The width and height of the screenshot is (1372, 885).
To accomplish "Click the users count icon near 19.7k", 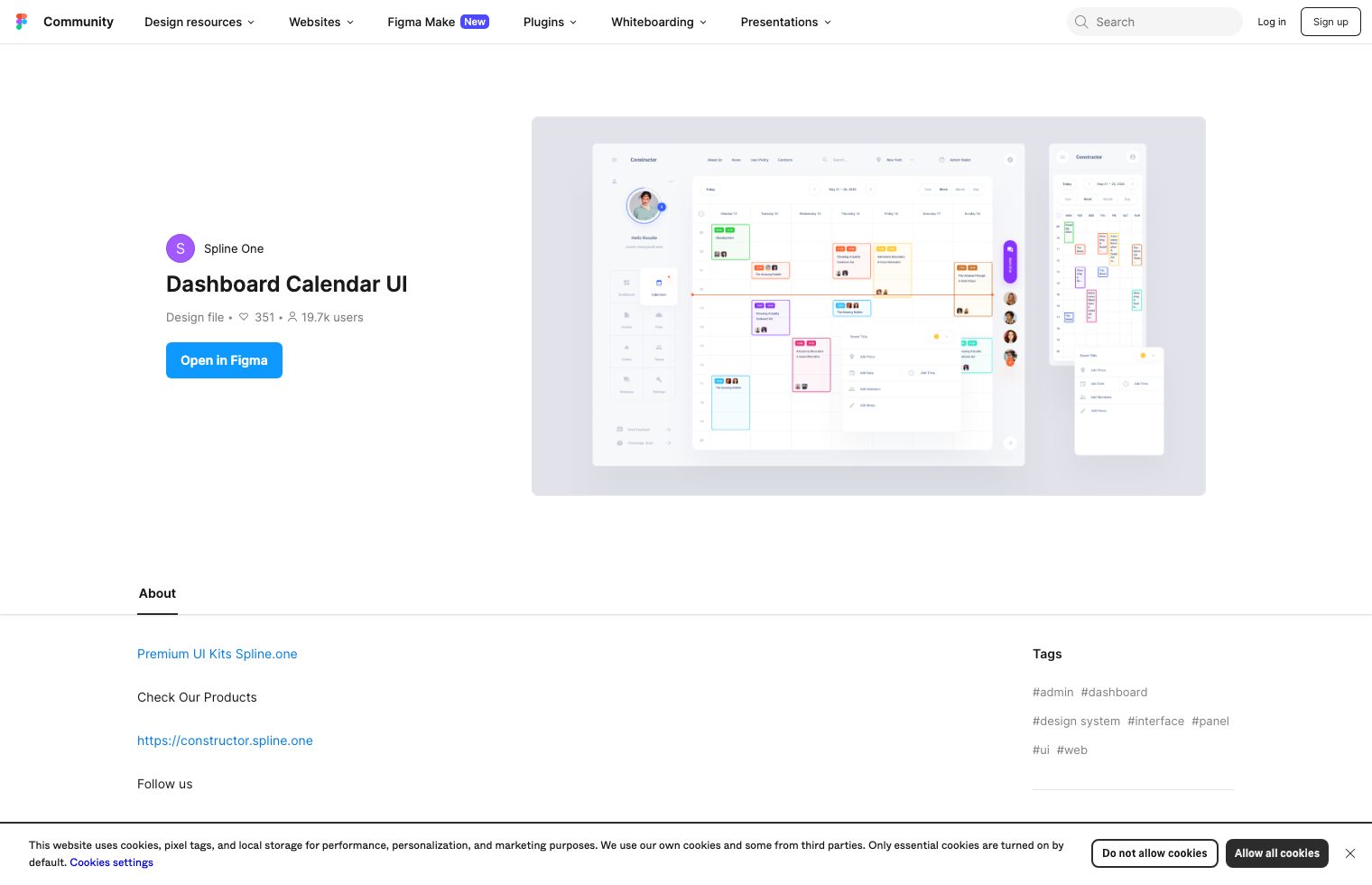I will coord(292,317).
